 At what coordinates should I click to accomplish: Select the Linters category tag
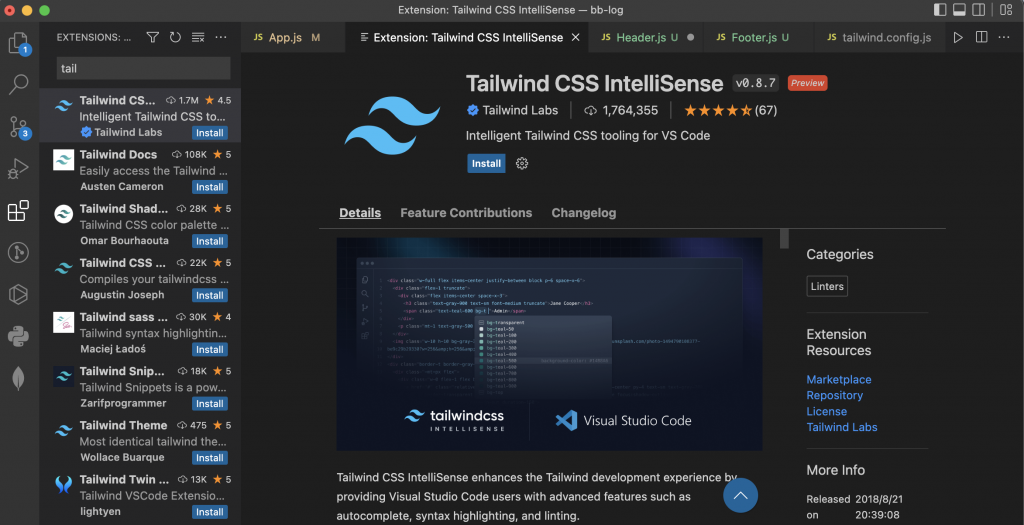pos(827,286)
